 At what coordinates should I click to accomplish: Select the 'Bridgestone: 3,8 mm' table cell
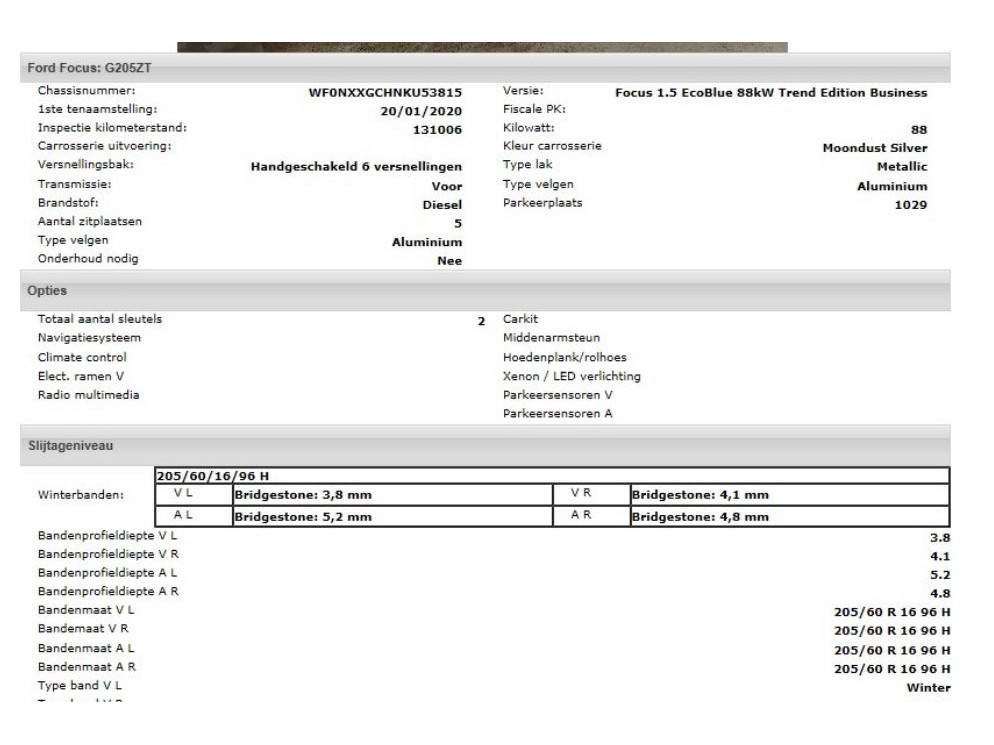393,495
